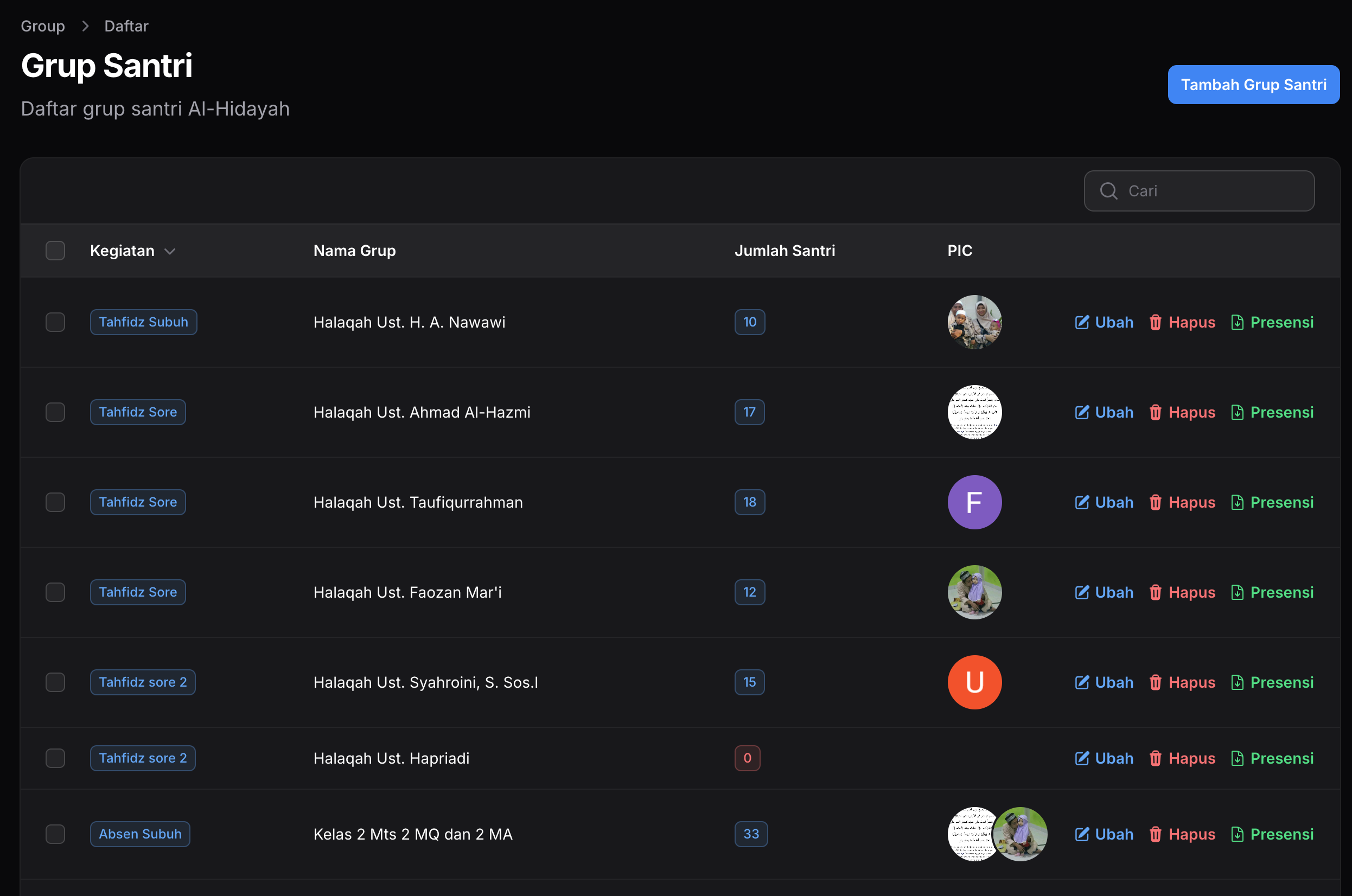The image size is (1352, 896).
Task: Open the Daftar breadcrumb item
Action: click(126, 26)
